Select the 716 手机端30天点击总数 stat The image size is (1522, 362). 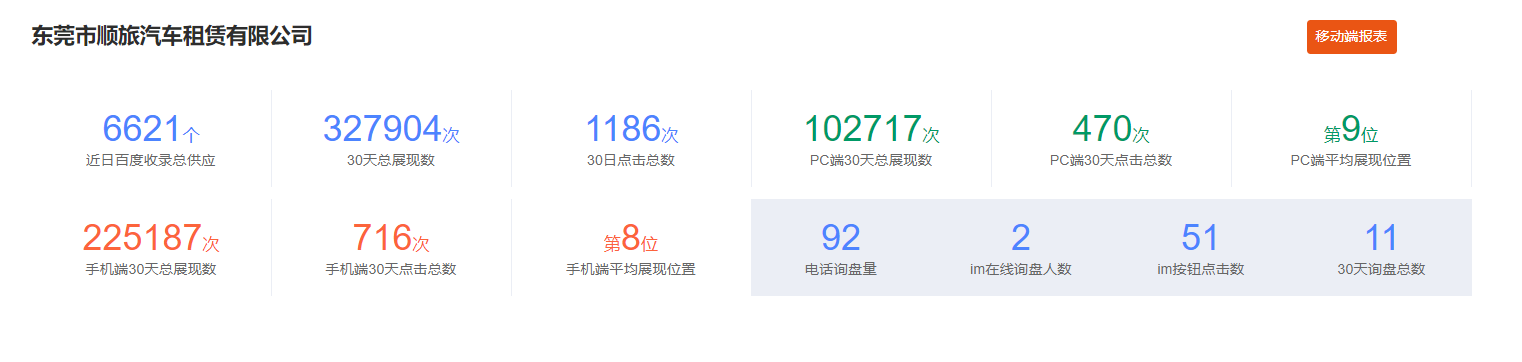tap(391, 247)
